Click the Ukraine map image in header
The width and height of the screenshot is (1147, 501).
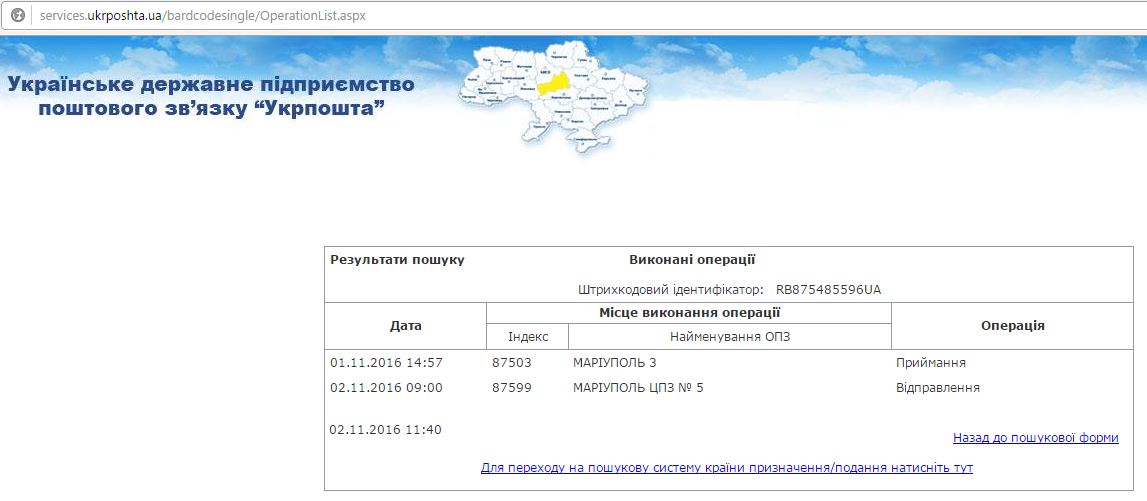click(553, 96)
